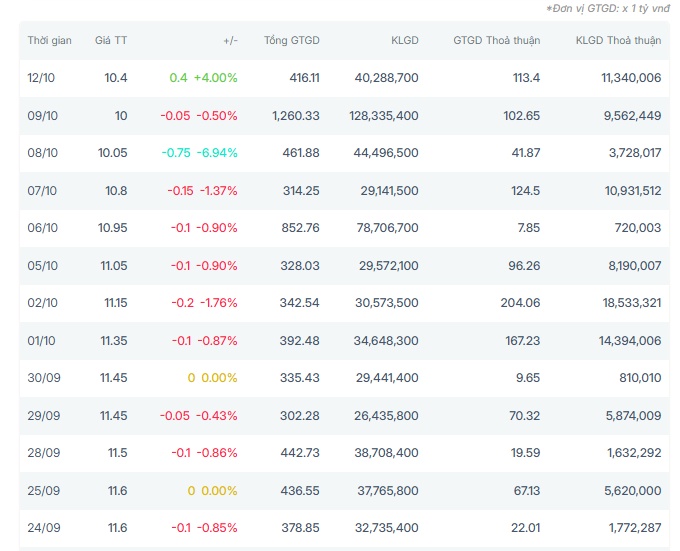Click price 11.35 in 01/10 row

click(114, 341)
